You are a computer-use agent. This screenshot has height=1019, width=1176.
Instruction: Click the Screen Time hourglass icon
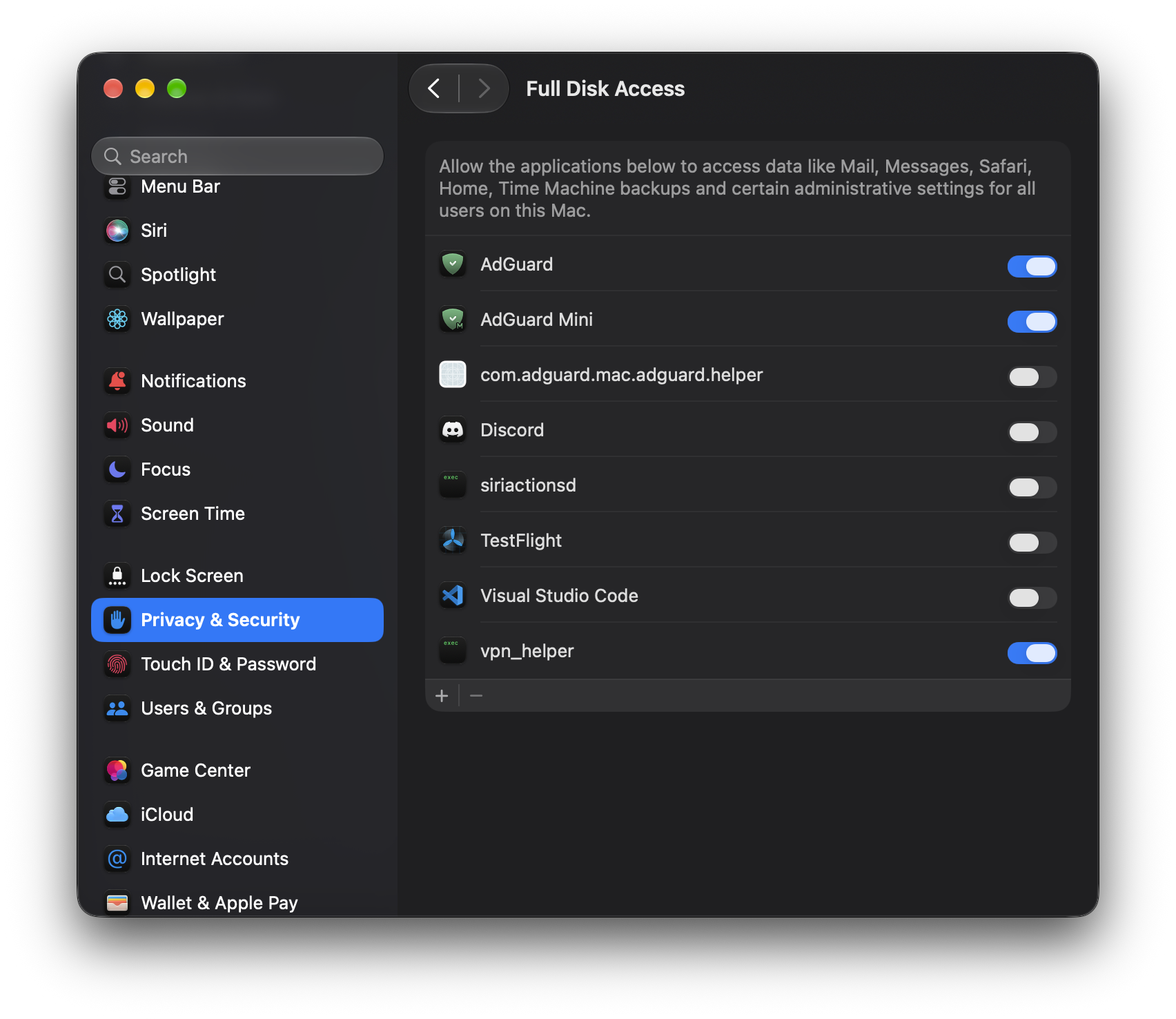click(117, 514)
